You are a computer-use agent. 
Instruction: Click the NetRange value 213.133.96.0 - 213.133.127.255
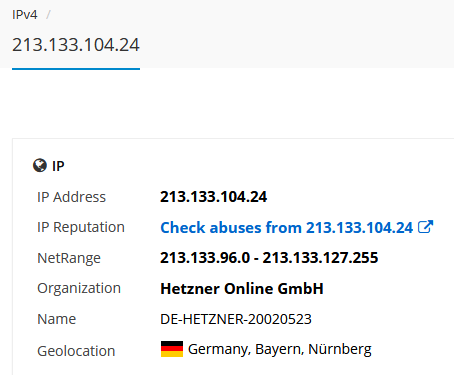tap(269, 258)
